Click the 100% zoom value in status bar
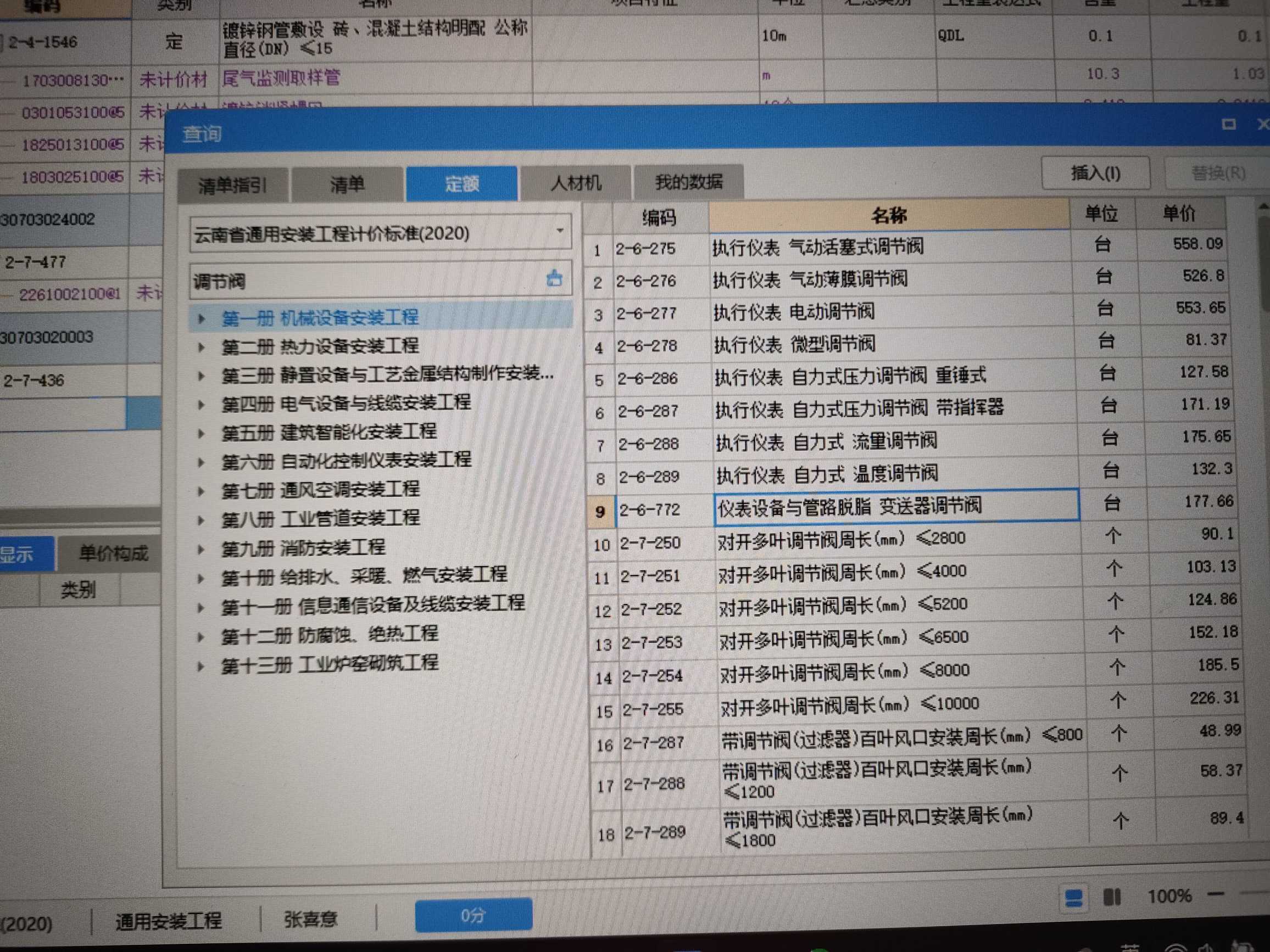Screen dimensions: 1270x952 tap(1169, 896)
